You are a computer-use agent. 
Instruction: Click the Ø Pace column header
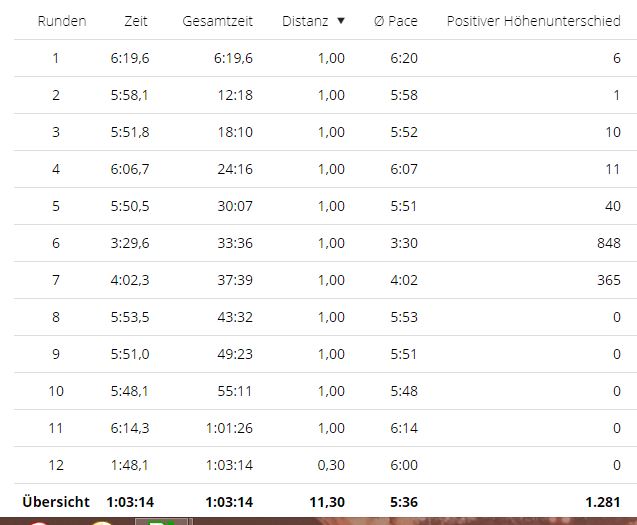(x=396, y=21)
